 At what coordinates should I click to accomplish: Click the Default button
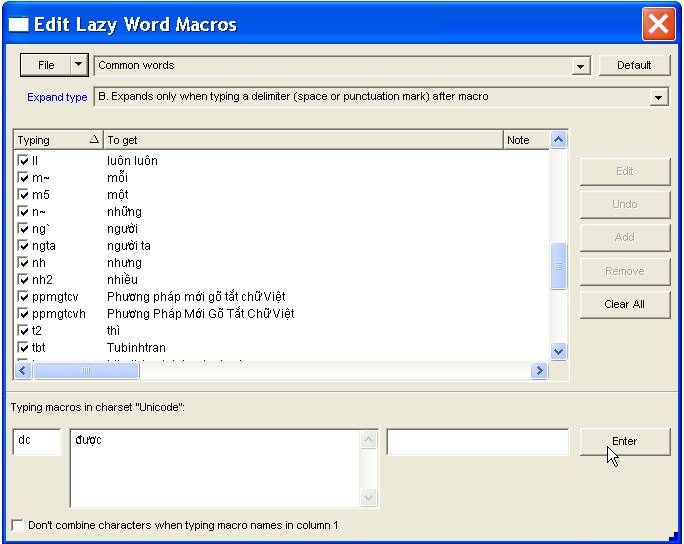[x=634, y=65]
